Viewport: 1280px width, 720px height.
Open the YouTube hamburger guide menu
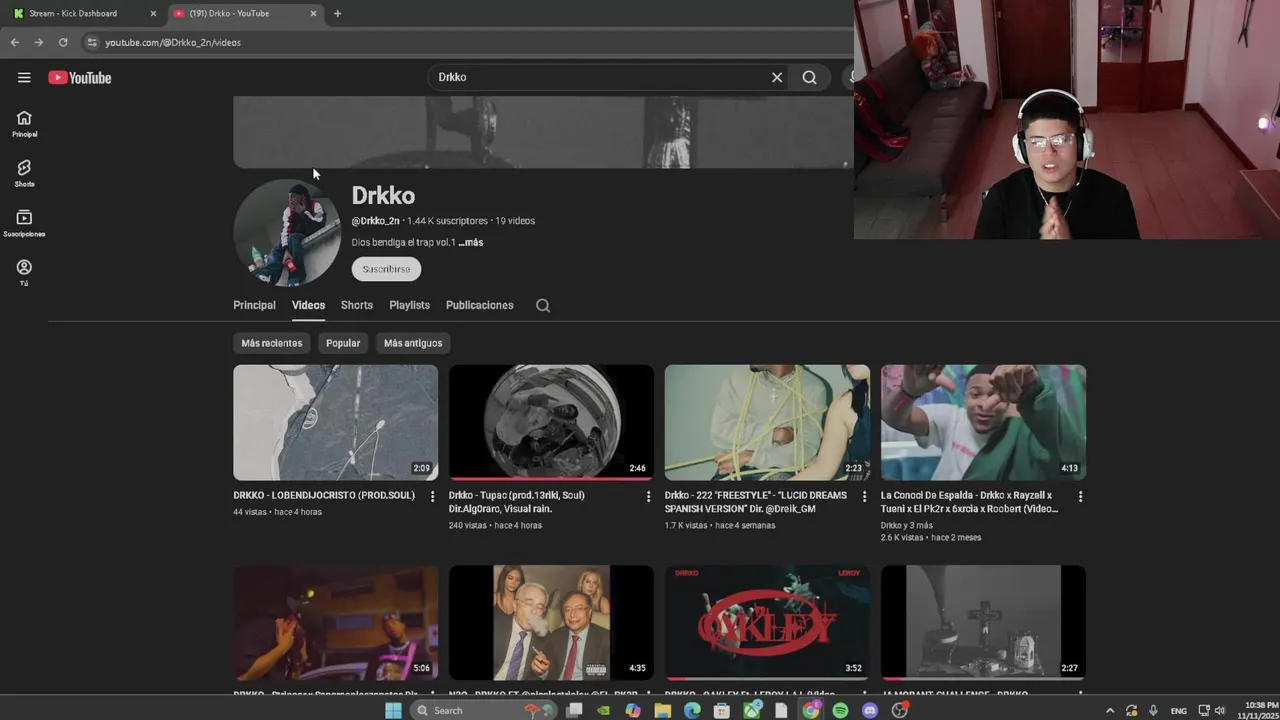point(24,77)
